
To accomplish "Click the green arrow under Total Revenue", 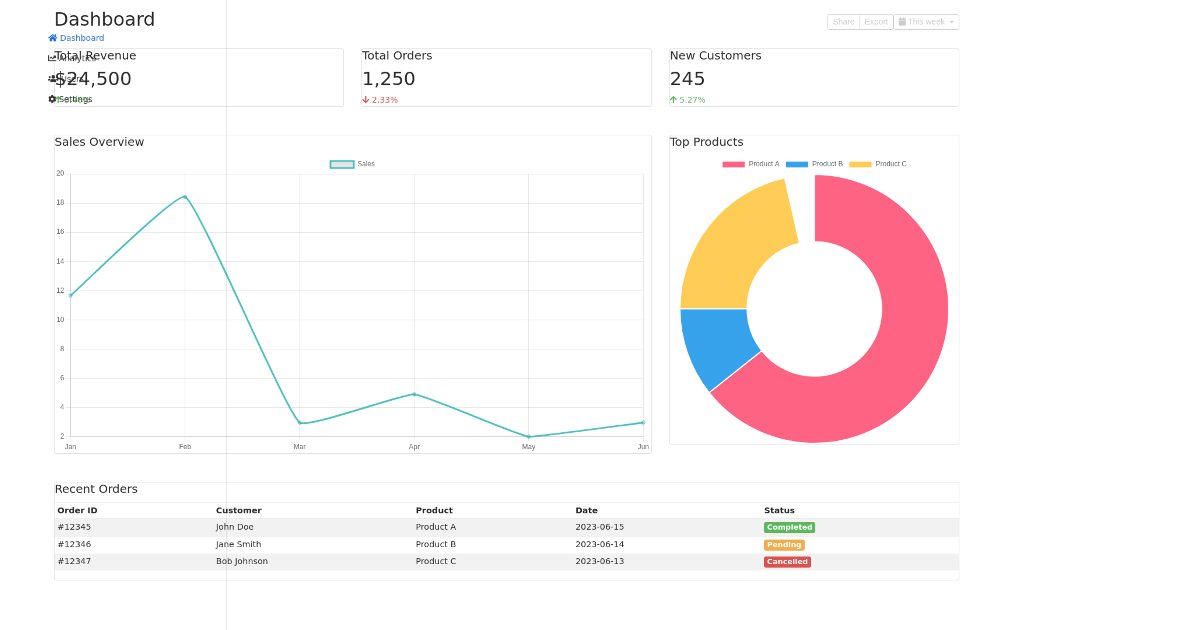I will pos(58,99).
